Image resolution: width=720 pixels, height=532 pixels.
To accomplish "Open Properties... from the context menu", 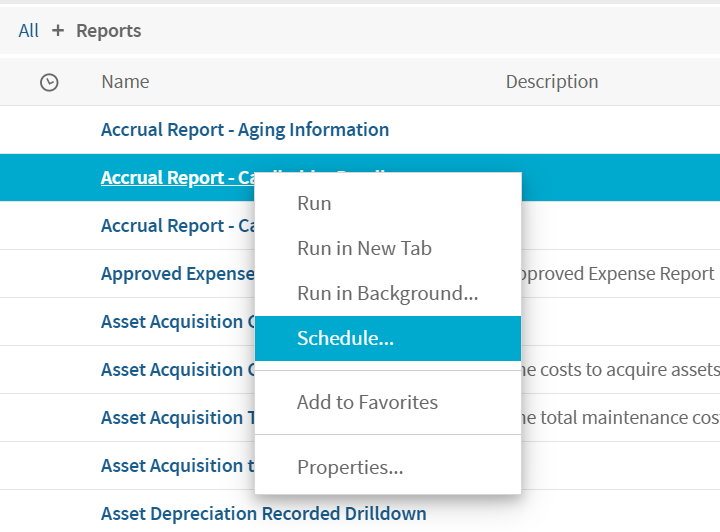I will pos(350,467).
